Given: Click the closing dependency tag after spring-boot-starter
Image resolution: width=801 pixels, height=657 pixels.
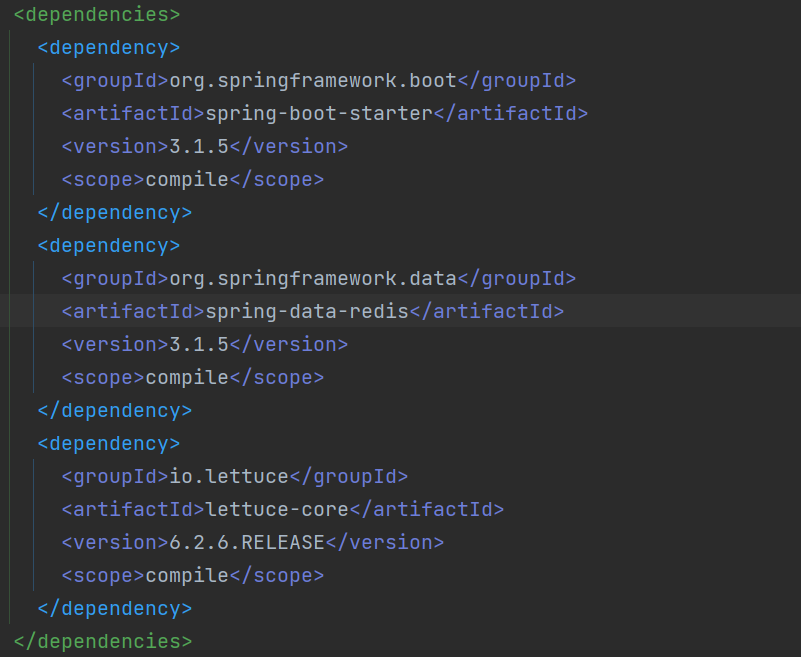Looking at the screenshot, I should pos(116,212).
